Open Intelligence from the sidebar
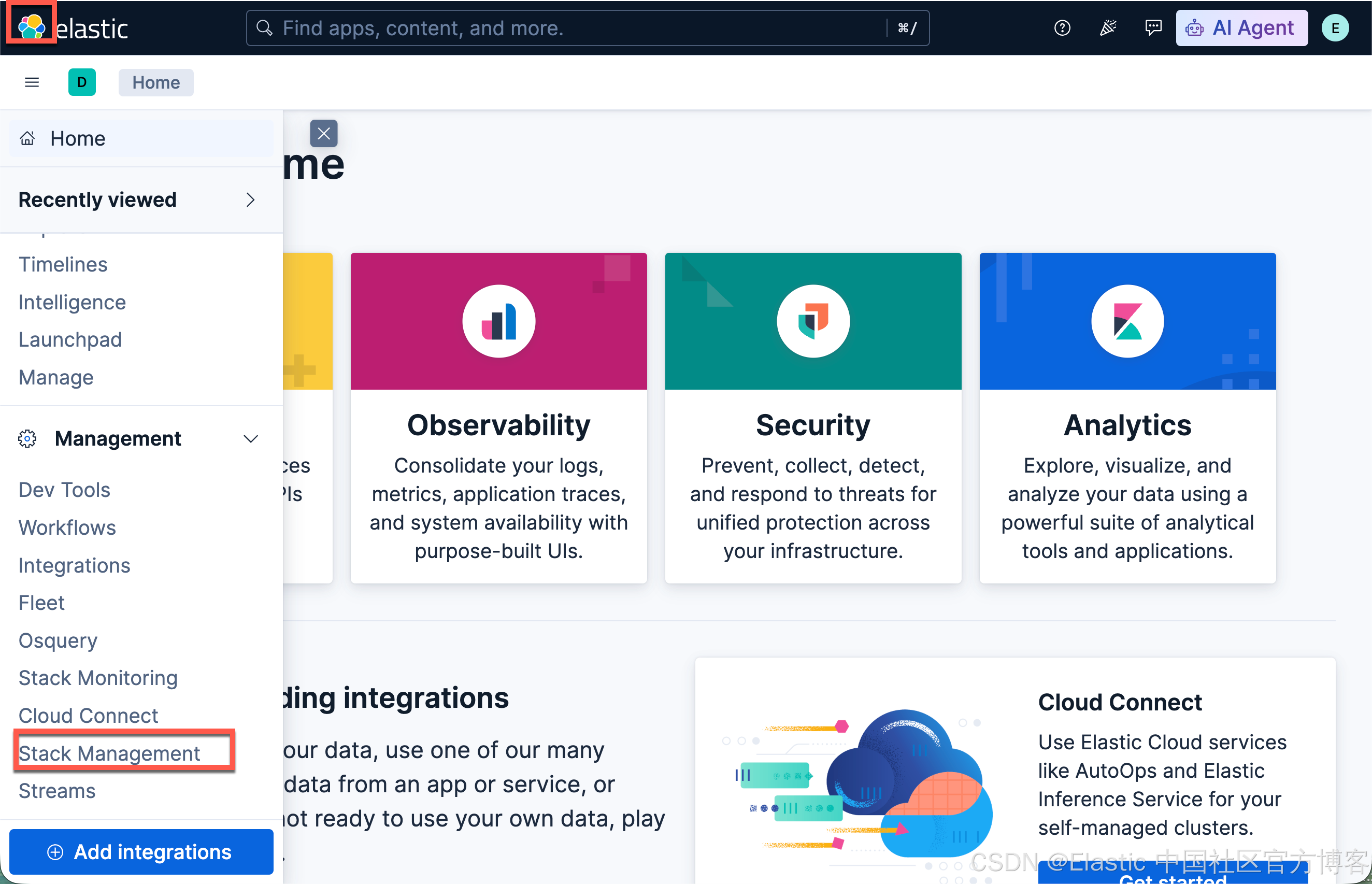 point(73,302)
